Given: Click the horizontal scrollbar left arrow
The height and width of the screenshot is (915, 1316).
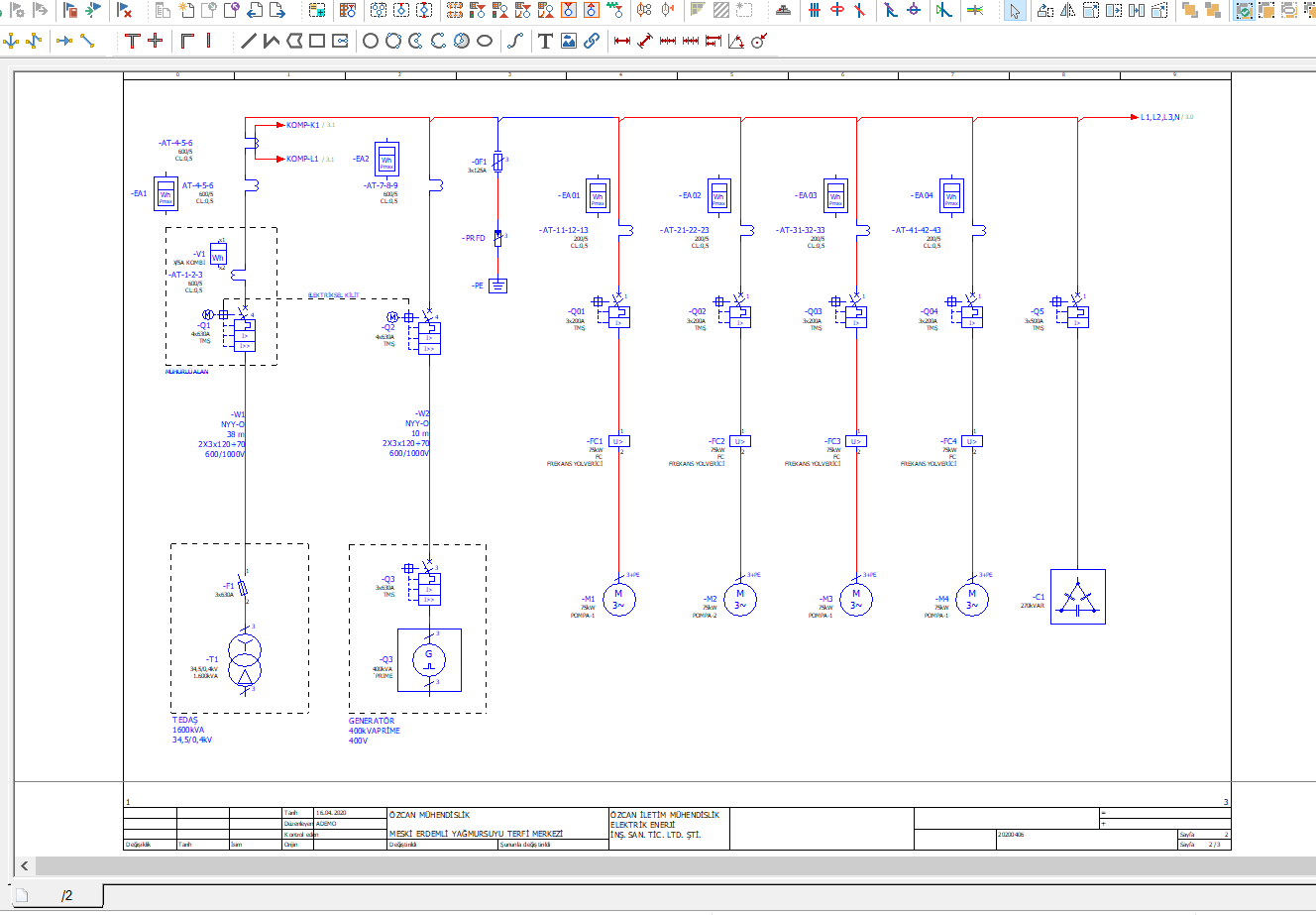Looking at the screenshot, I should tap(25, 865).
